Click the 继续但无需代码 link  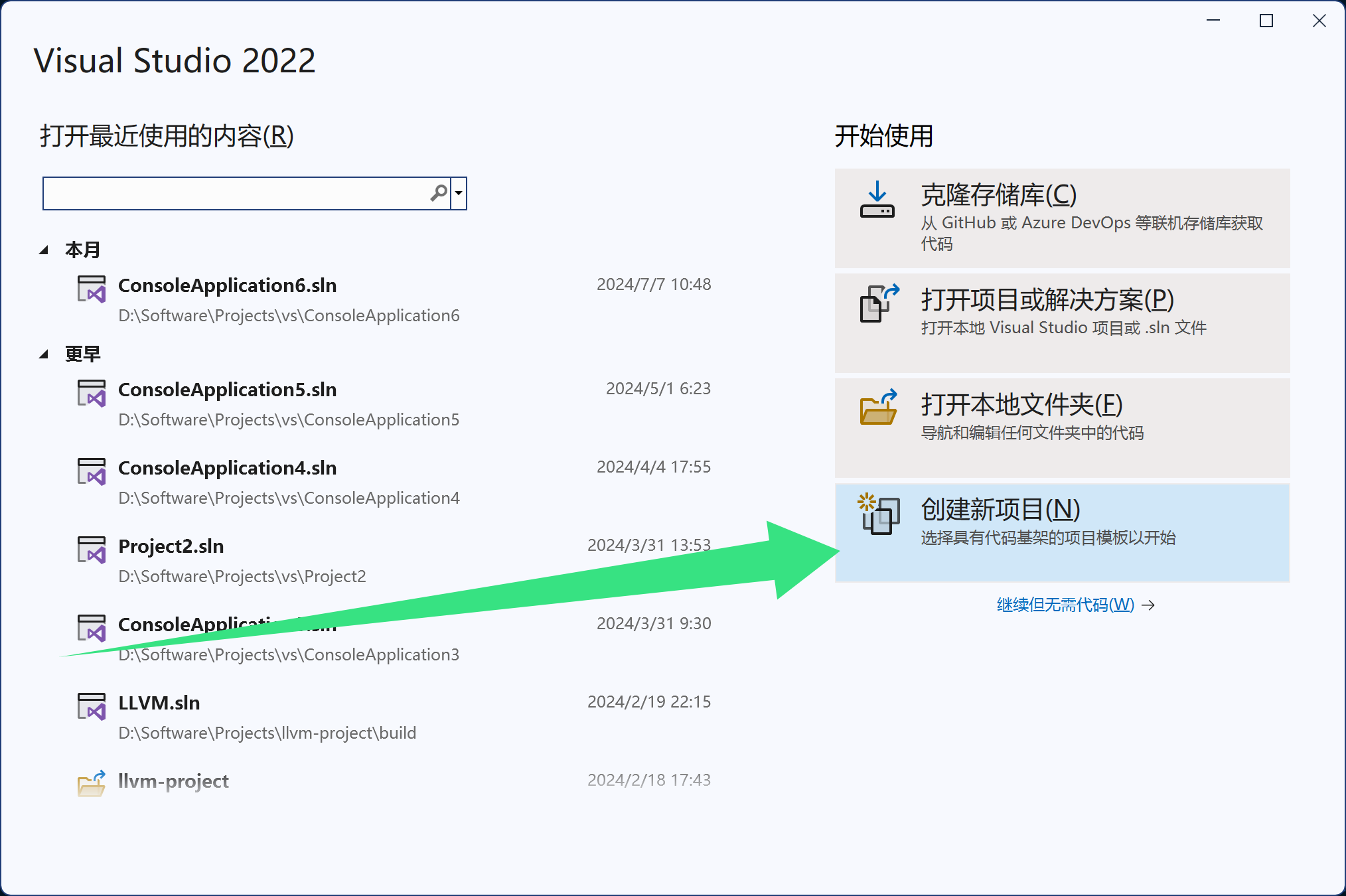[1065, 605]
